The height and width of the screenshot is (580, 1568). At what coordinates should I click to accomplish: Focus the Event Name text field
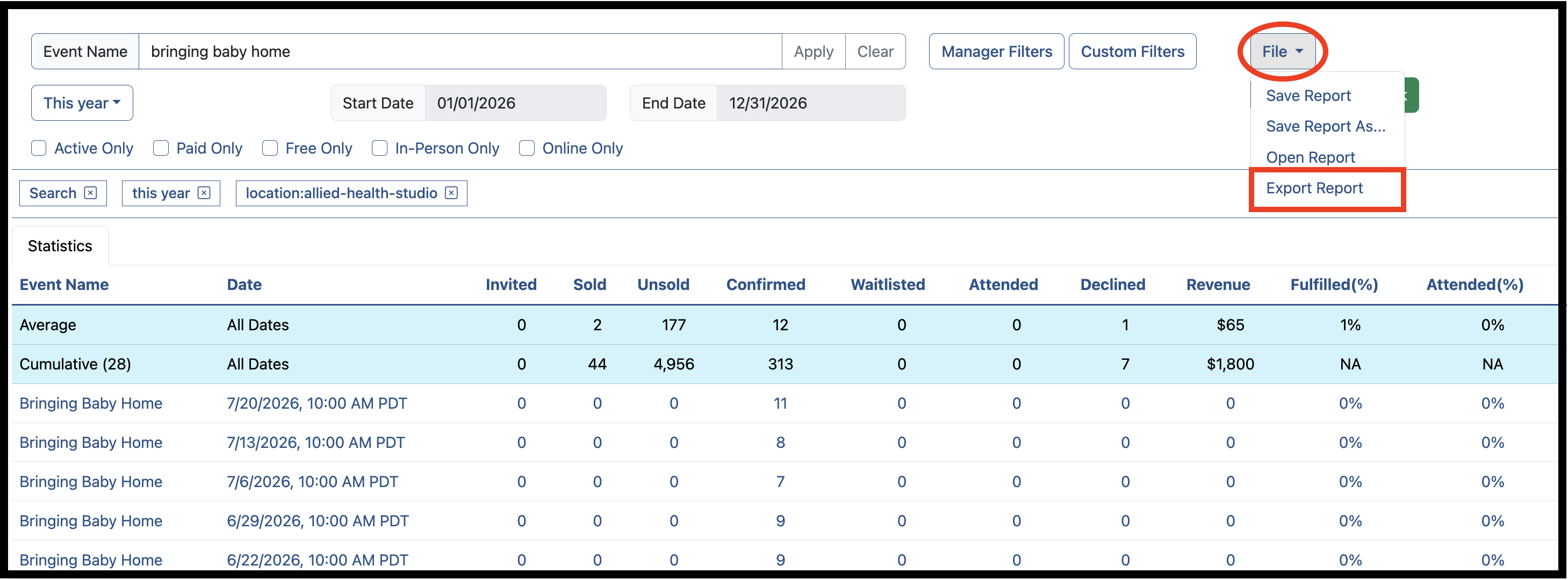[x=460, y=52]
